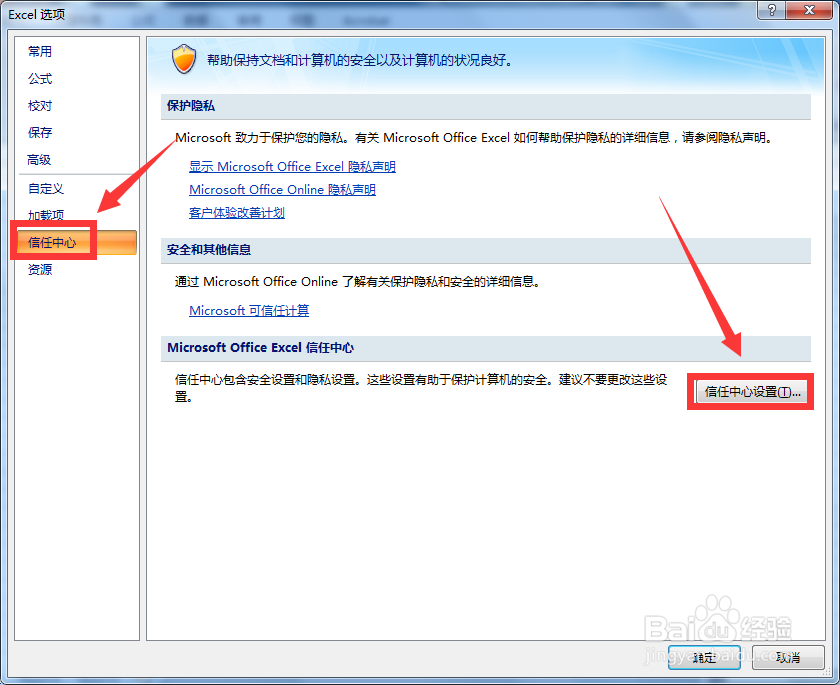Open Microsoft Office Online 隐私声明 link
The image size is (840, 685).
coord(282,190)
